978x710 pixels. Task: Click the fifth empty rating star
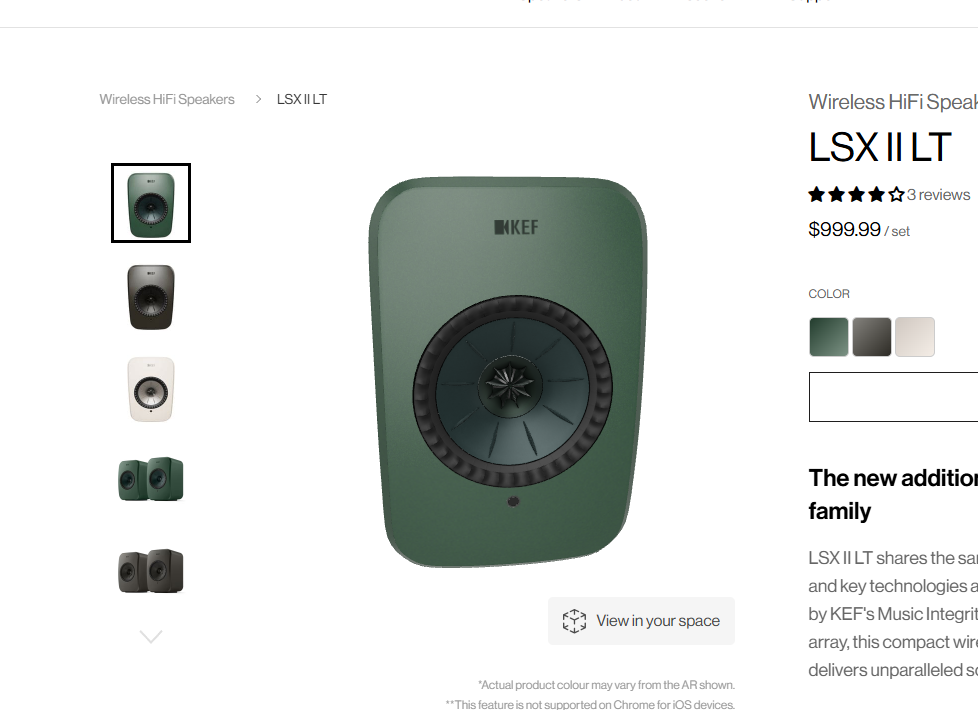click(x=896, y=195)
